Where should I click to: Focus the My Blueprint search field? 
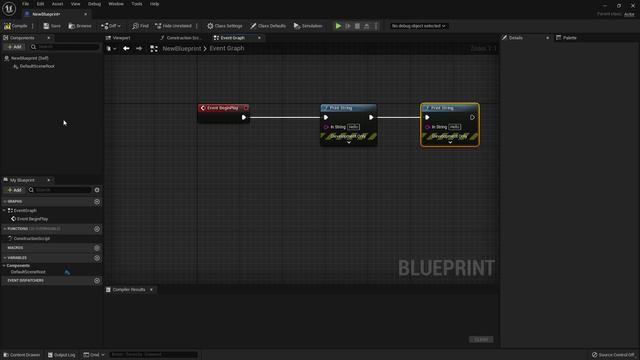(60, 190)
